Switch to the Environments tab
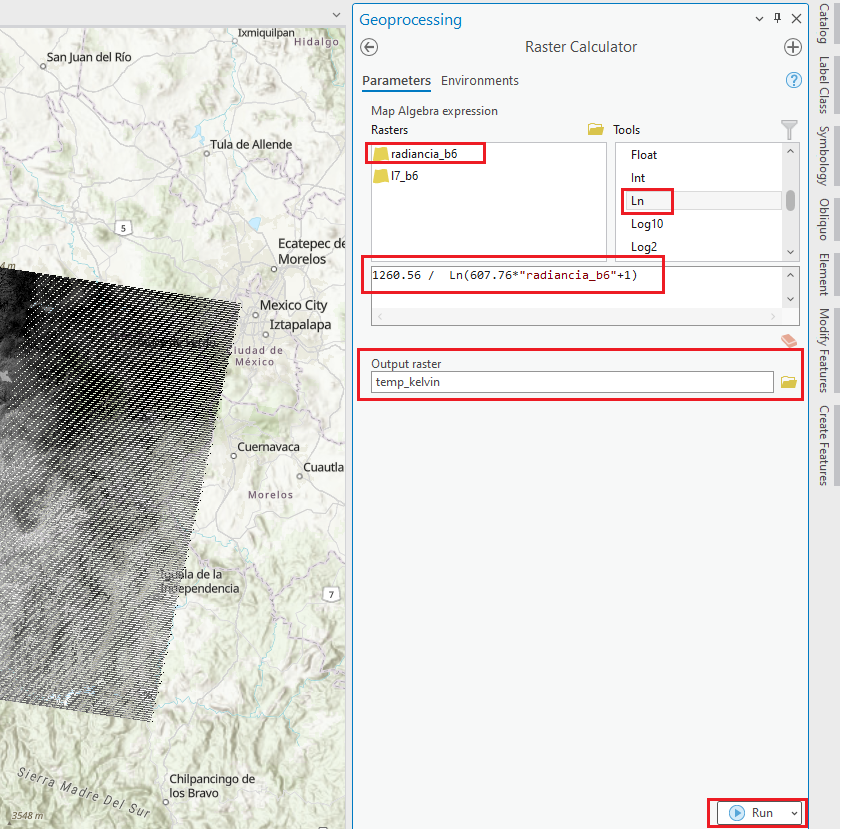The width and height of the screenshot is (850, 829). (480, 81)
